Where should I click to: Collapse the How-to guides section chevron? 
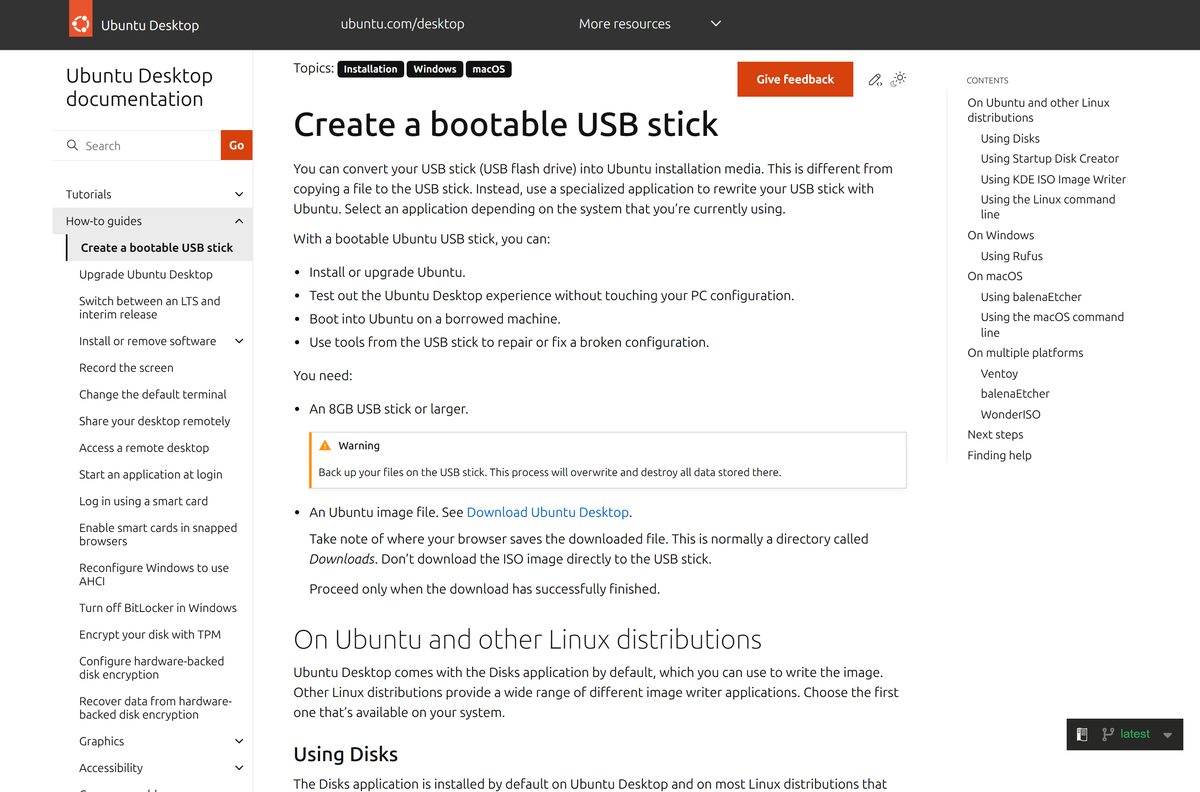[x=239, y=221]
